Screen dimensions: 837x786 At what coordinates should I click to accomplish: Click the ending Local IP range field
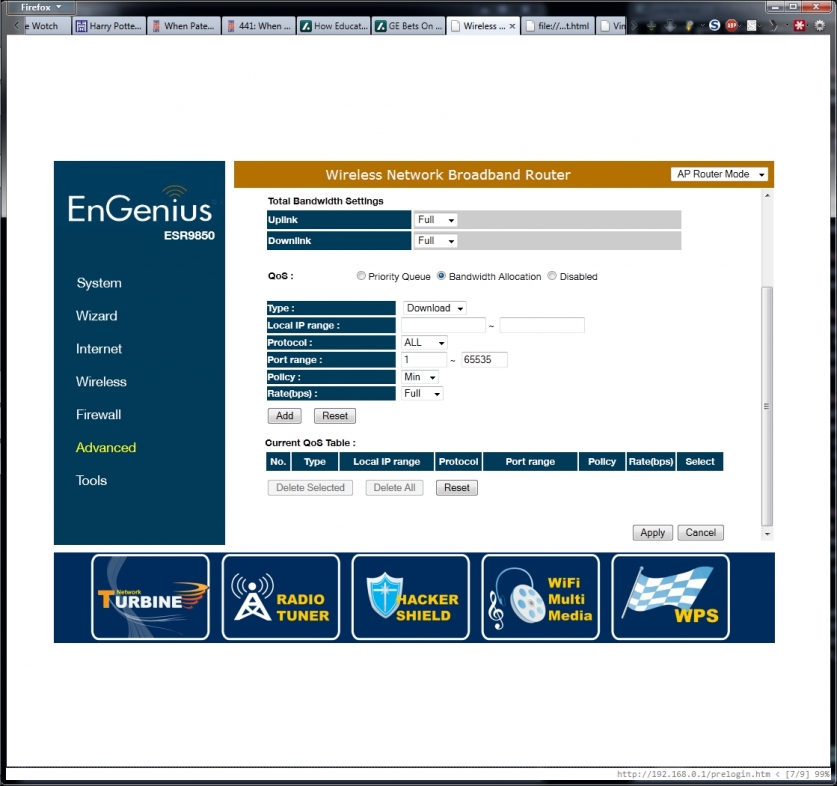point(542,325)
